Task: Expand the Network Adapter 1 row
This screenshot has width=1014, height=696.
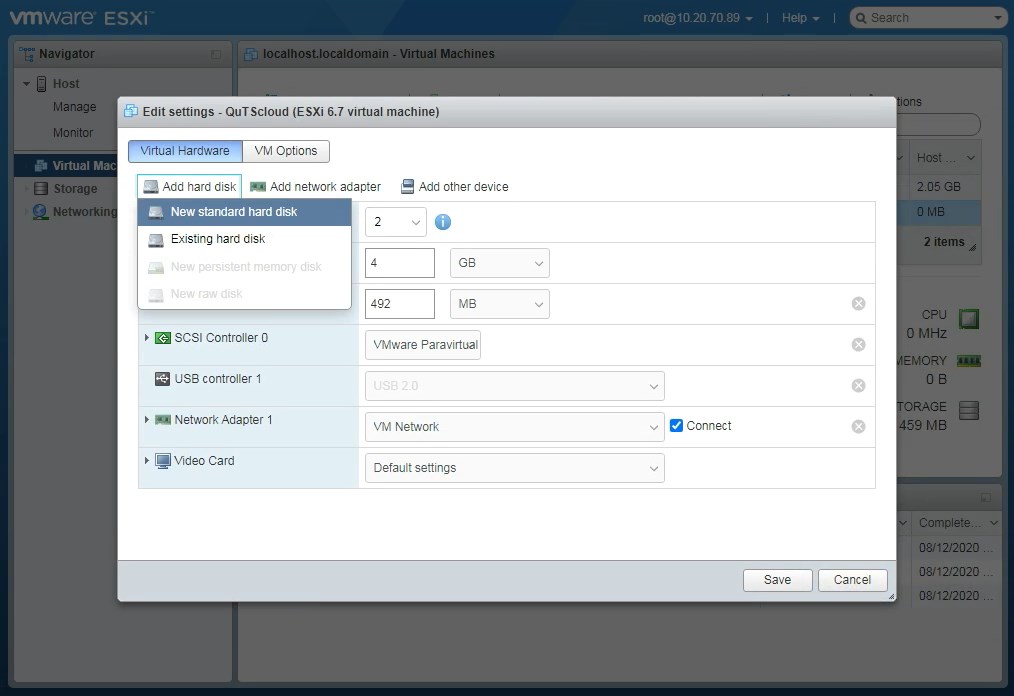Action: pos(147,420)
